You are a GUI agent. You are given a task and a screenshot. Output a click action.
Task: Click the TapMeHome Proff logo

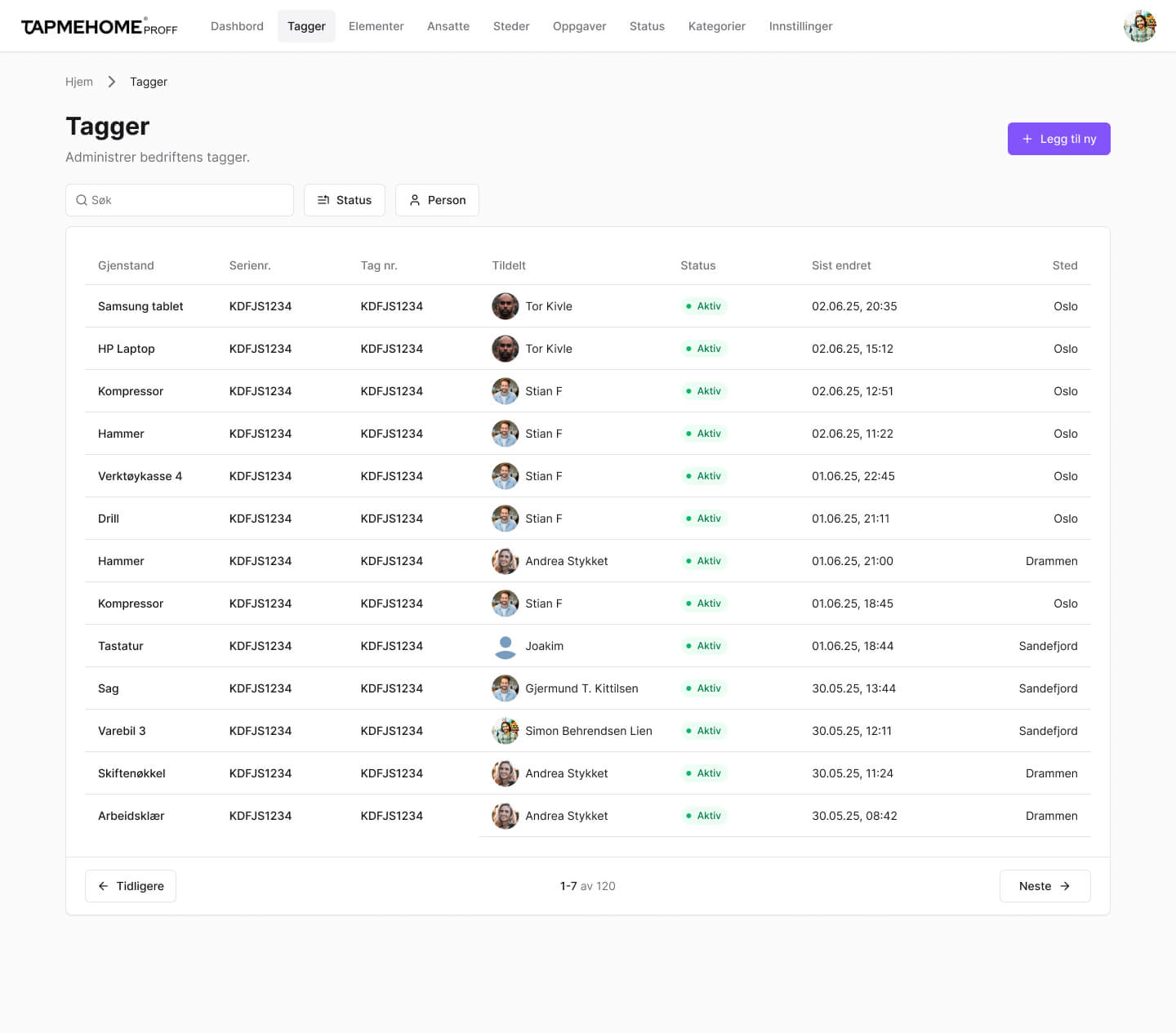[99, 27]
